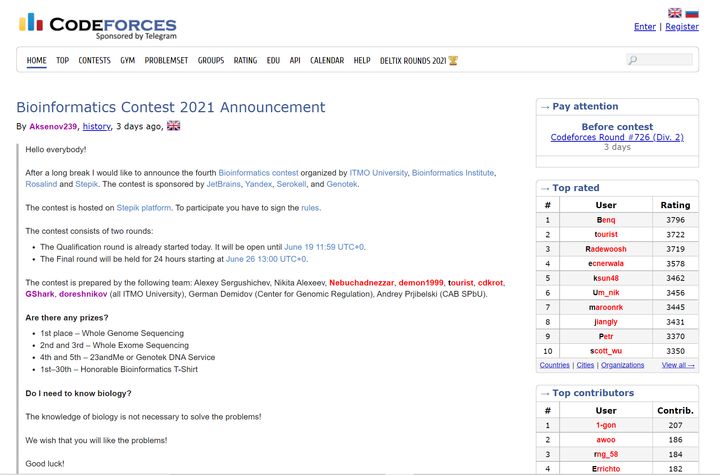Click the June 26 13:00 UTC+0 link
Viewport: 720px width, 475px height.
point(266,259)
